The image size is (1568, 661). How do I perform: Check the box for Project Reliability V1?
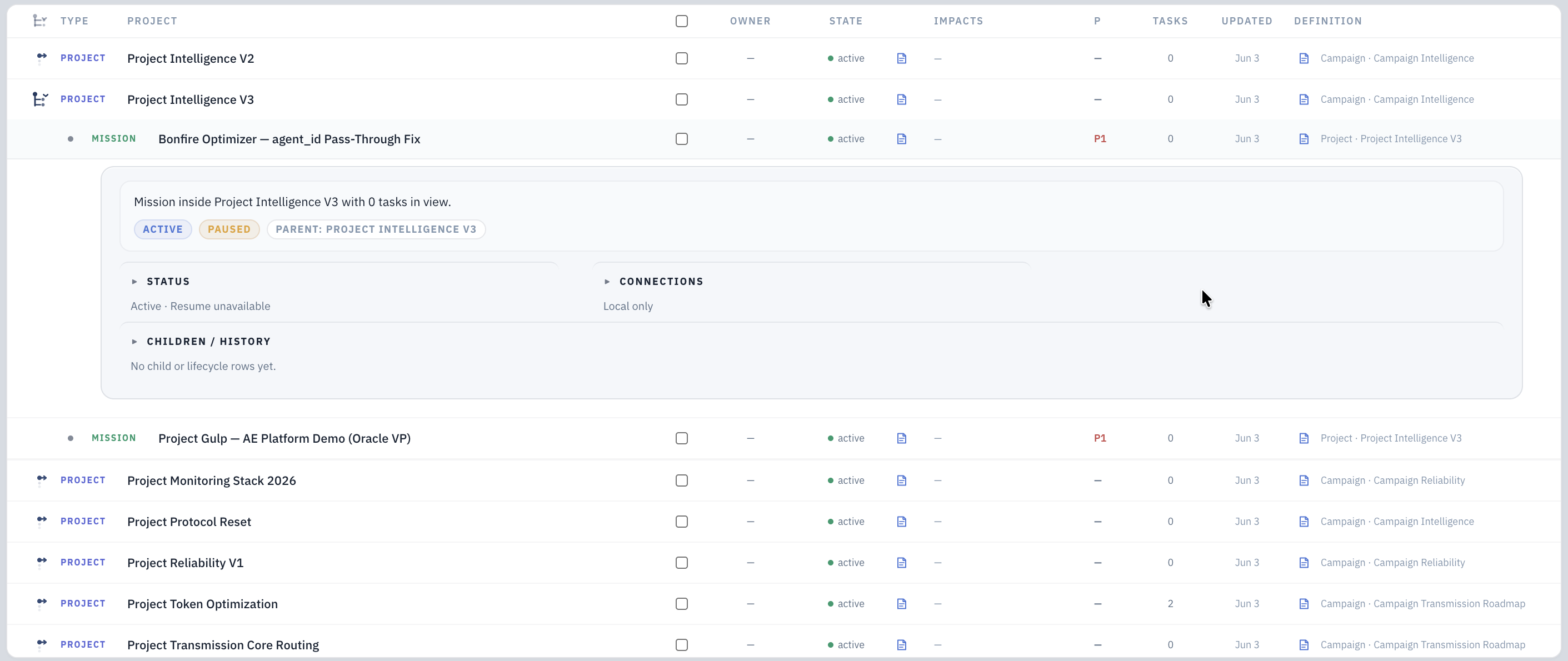(x=682, y=562)
